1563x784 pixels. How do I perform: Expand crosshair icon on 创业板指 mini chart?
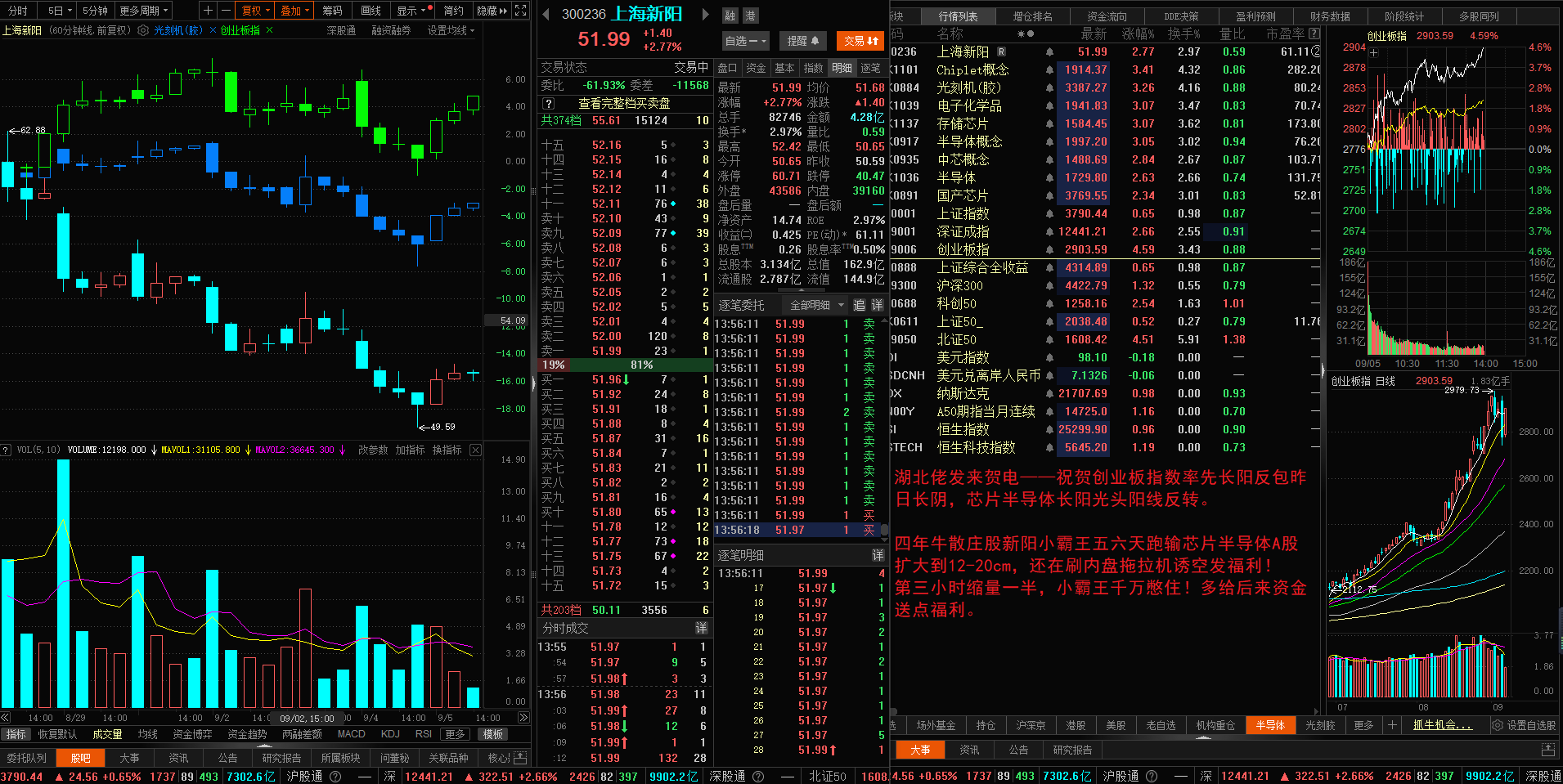tap(1374, 53)
